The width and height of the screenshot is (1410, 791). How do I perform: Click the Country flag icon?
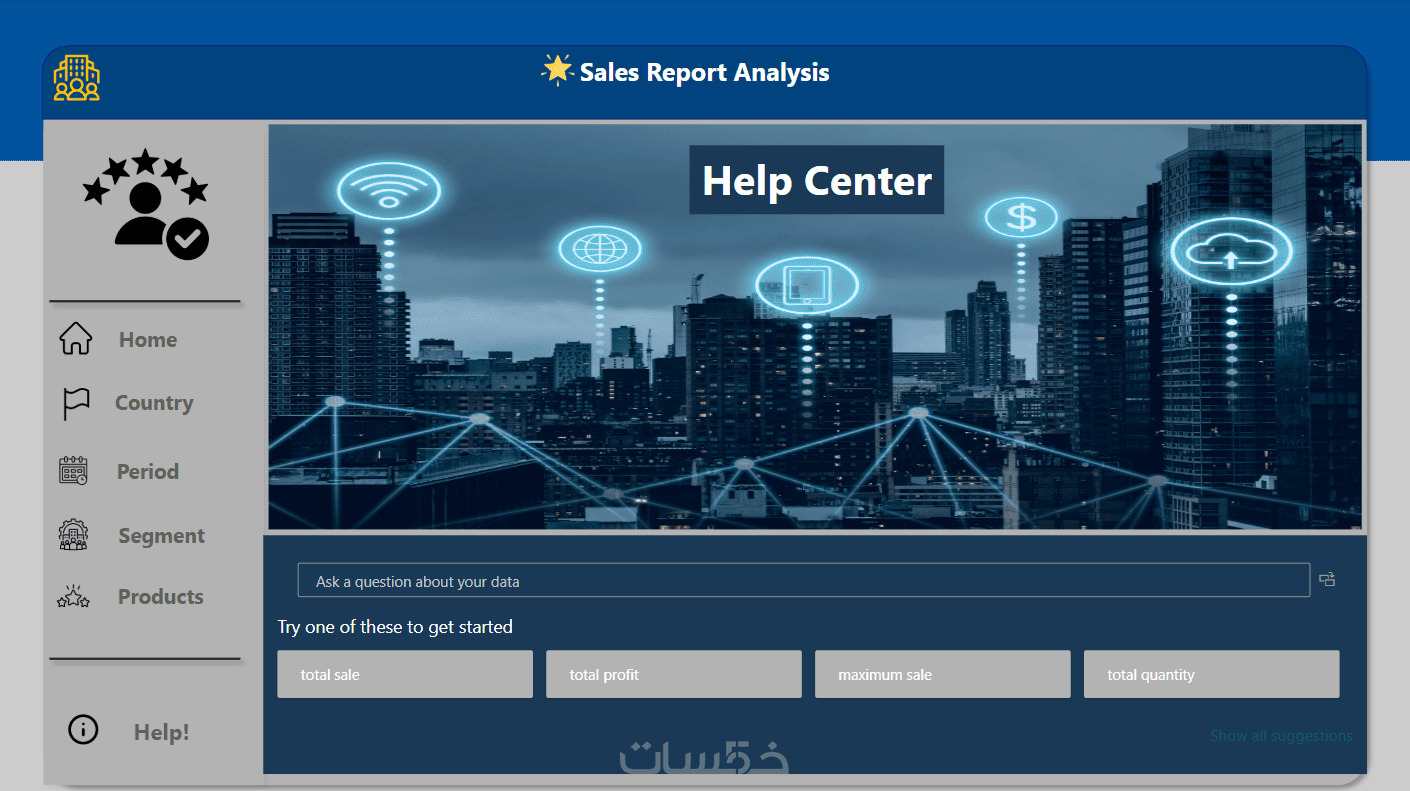pos(76,404)
